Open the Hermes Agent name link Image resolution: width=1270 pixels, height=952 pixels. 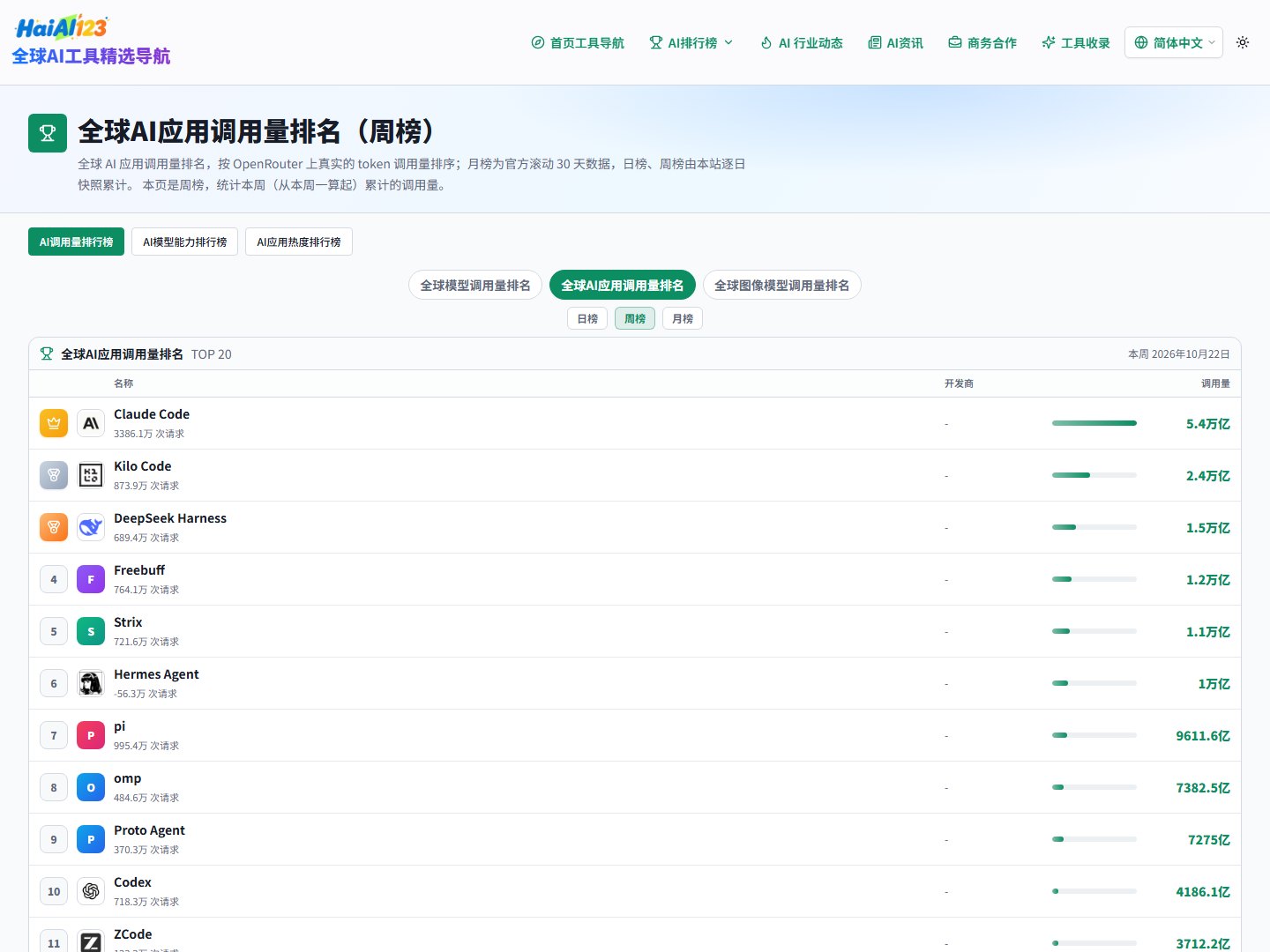tap(156, 674)
